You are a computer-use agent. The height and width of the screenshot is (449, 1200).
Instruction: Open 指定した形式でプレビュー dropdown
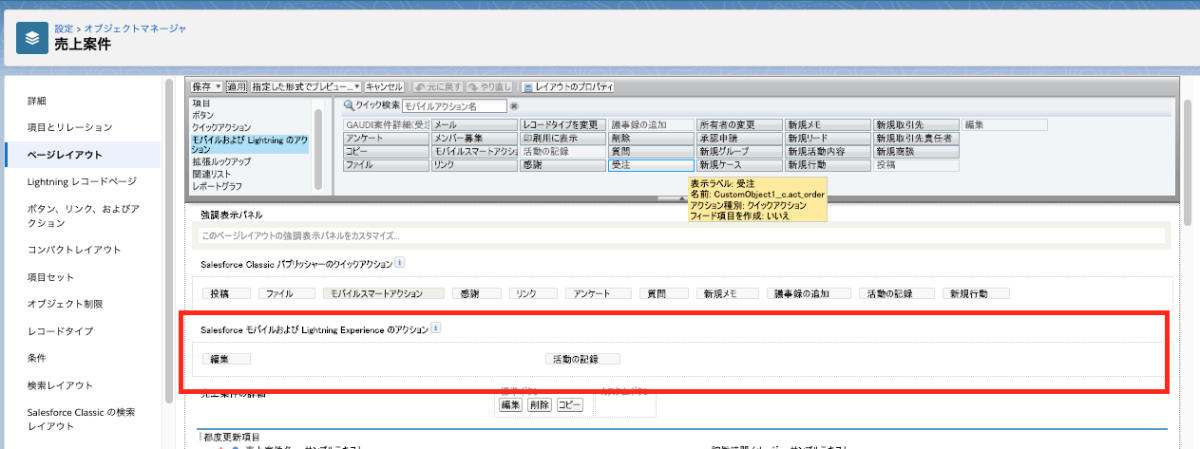click(306, 87)
